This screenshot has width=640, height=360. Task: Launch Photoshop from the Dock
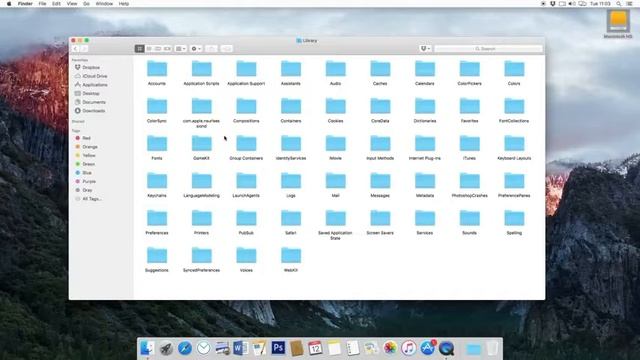coord(278,348)
